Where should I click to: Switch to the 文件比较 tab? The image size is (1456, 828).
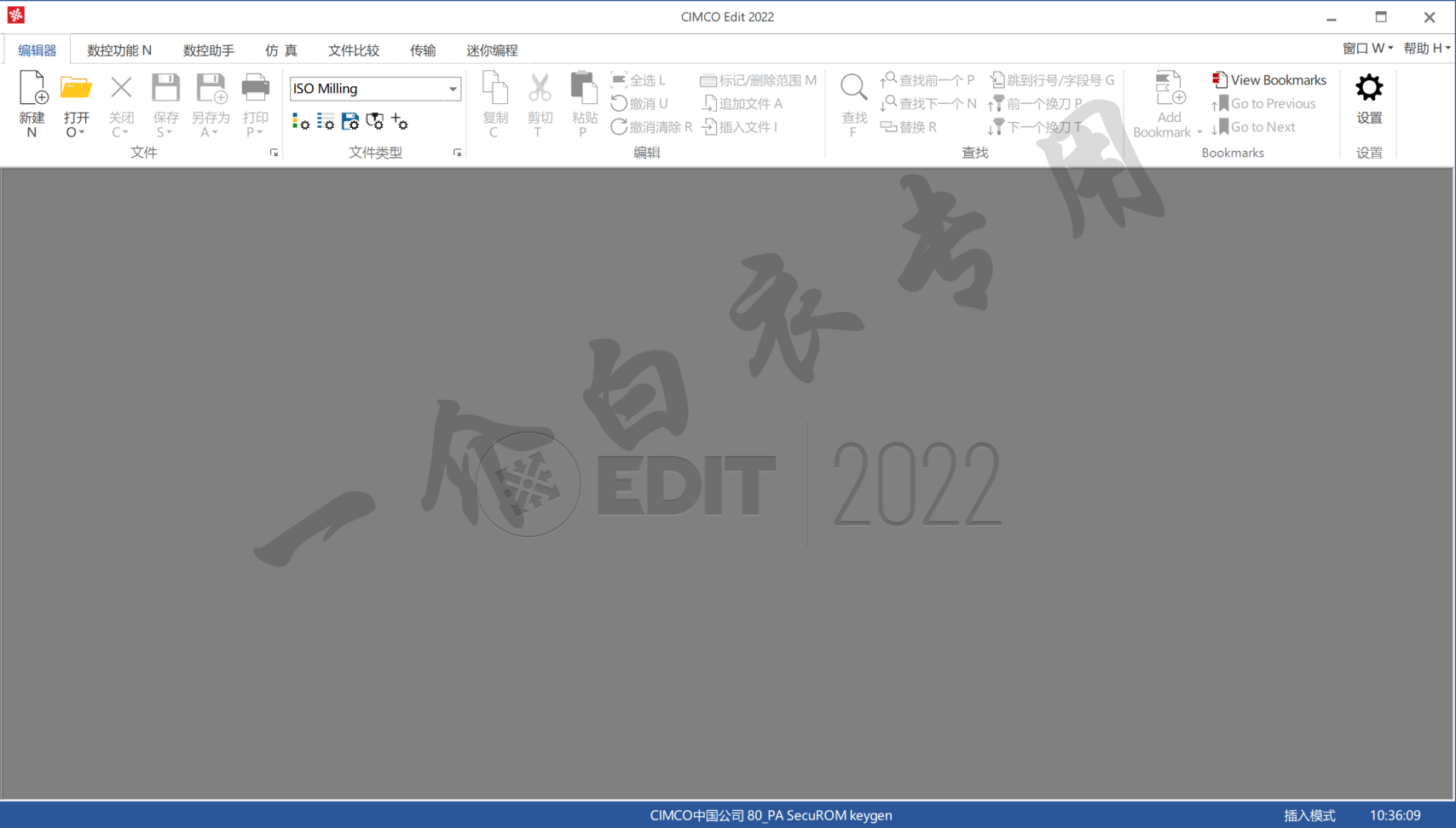pos(354,50)
